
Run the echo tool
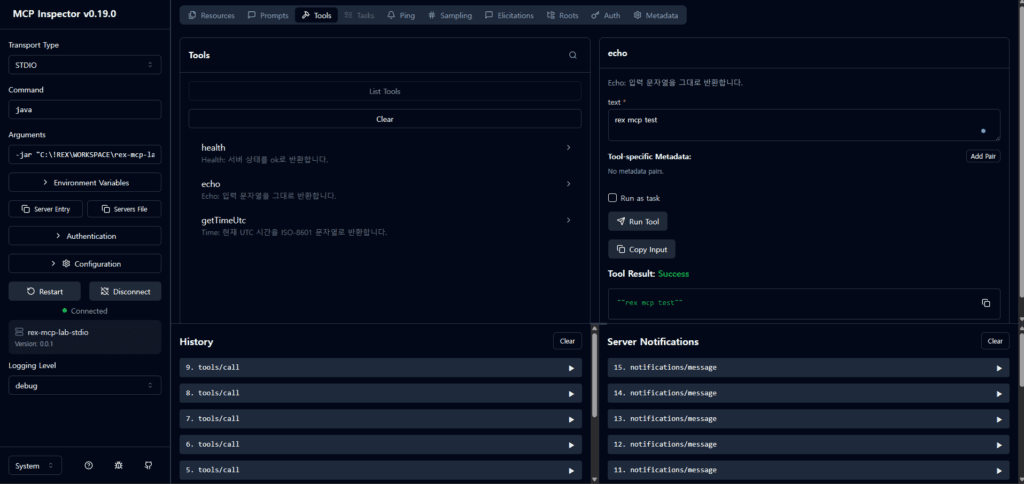pyautogui.click(x=637, y=221)
